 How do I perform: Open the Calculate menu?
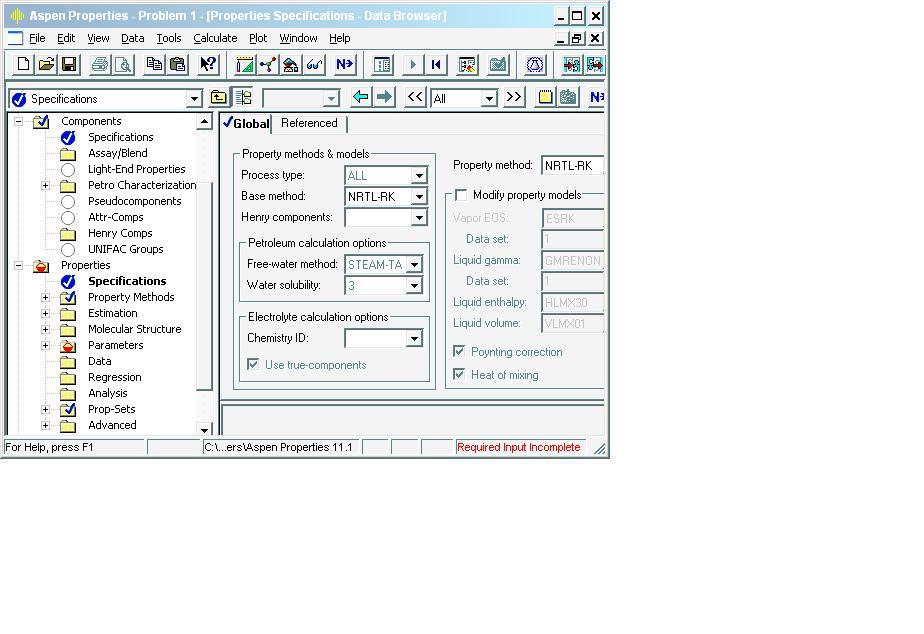(215, 38)
